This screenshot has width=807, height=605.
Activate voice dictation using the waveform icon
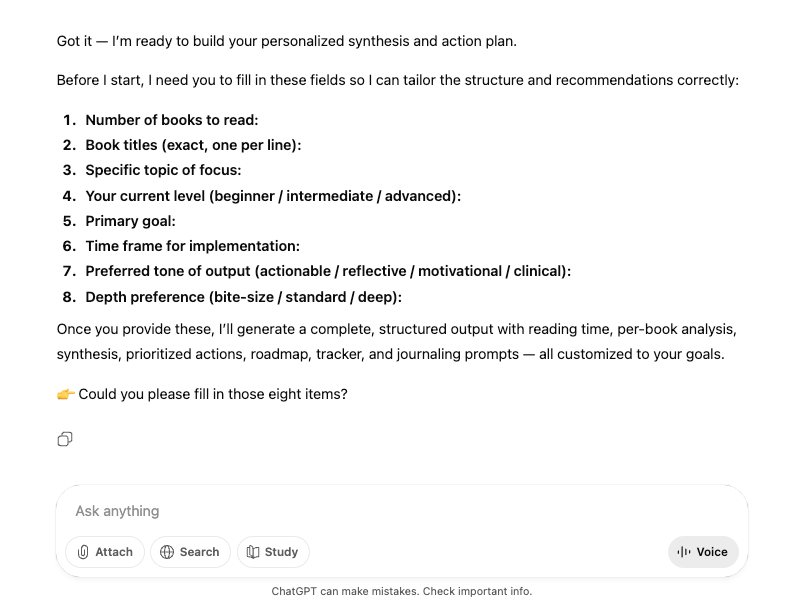point(684,551)
